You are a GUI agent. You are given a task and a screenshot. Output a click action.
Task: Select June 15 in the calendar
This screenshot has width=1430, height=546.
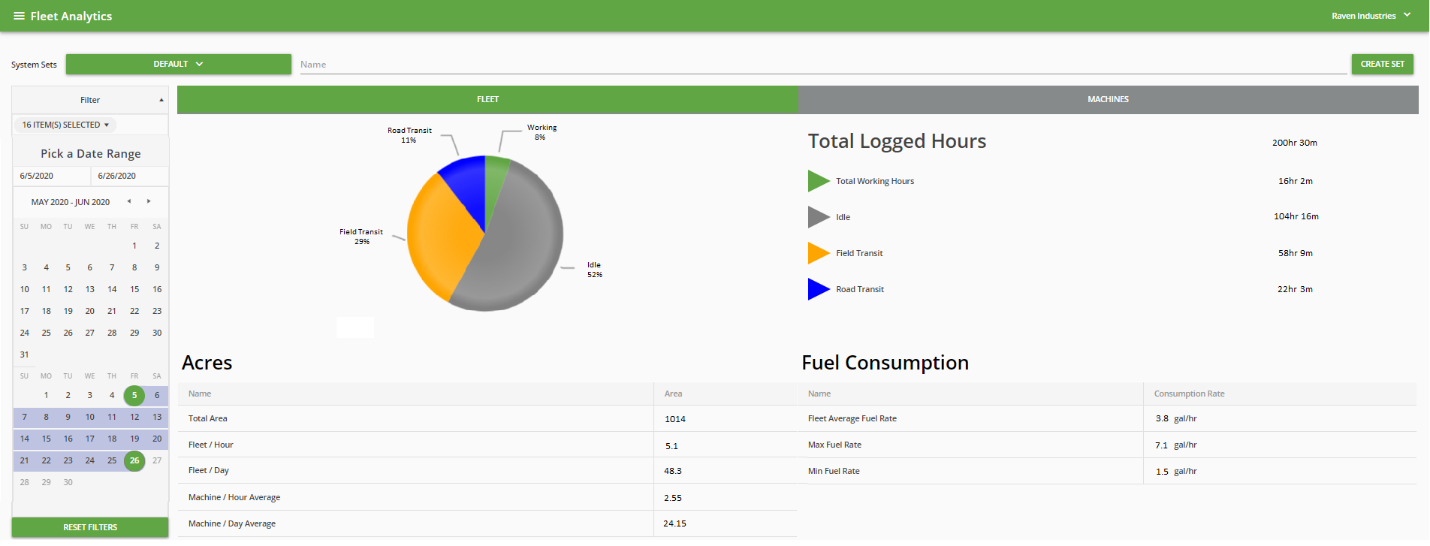45,439
